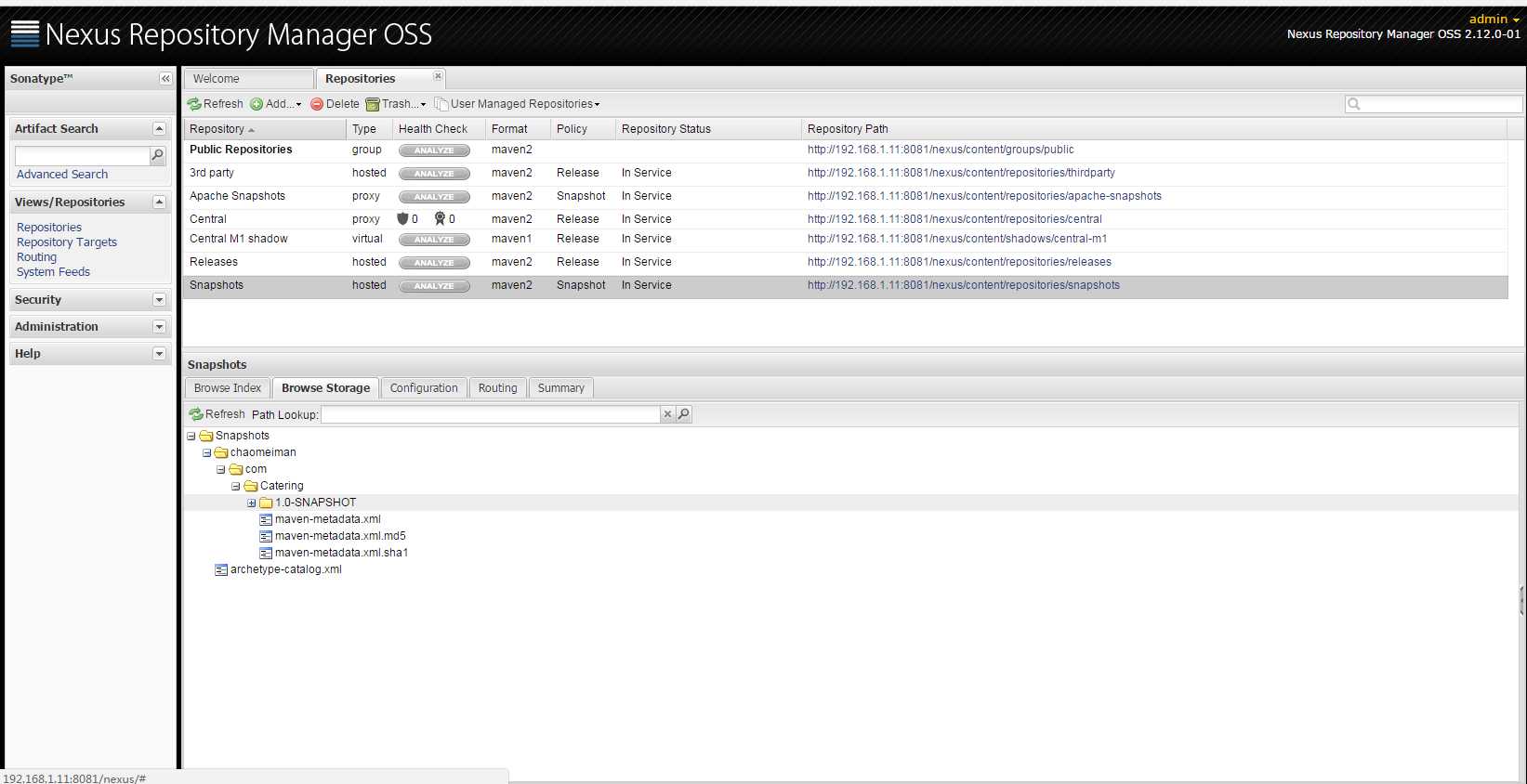Click the Path Lookup field

[490, 414]
